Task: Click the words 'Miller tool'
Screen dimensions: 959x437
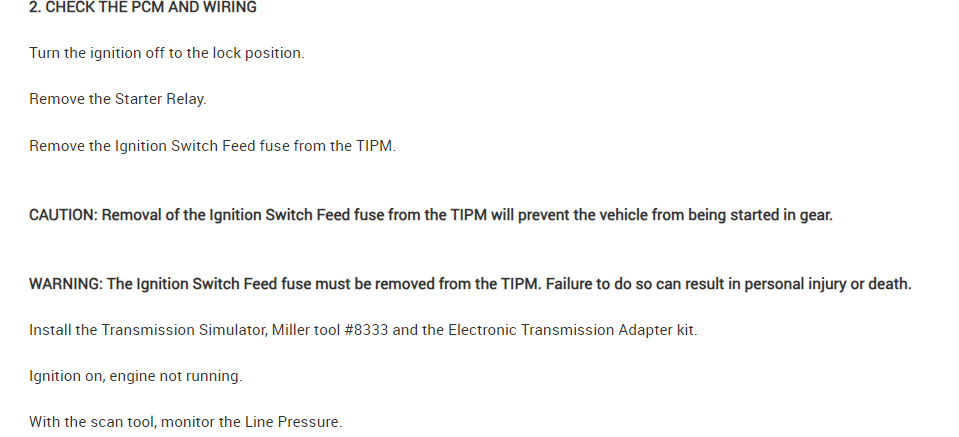Action: 306,330
